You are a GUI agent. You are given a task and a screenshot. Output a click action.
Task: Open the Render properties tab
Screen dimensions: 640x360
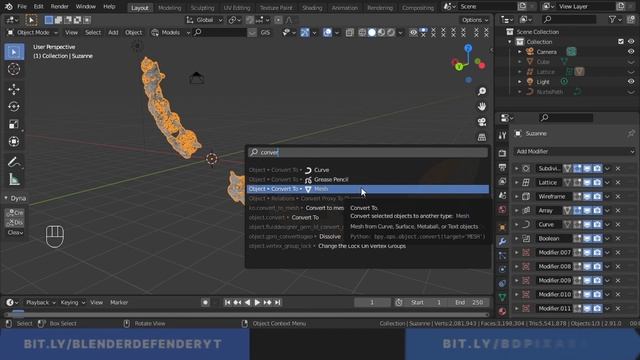[x=502, y=153]
